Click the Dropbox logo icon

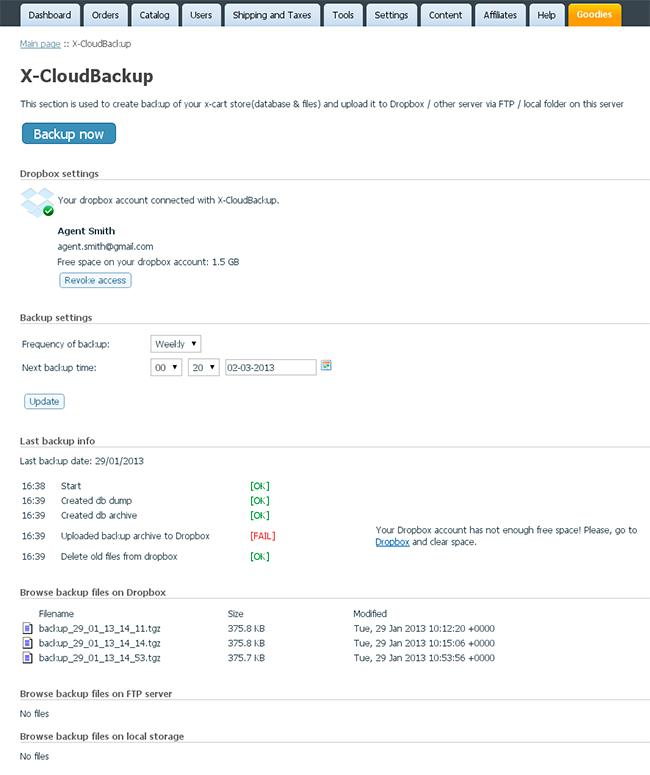click(x=37, y=202)
